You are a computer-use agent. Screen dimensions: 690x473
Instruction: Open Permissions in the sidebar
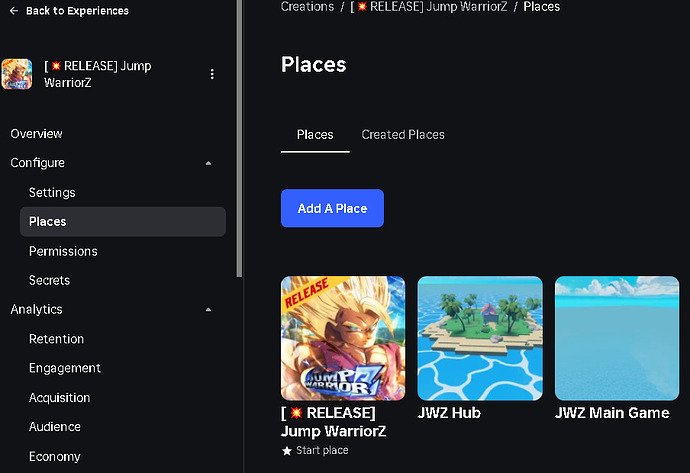(x=63, y=251)
